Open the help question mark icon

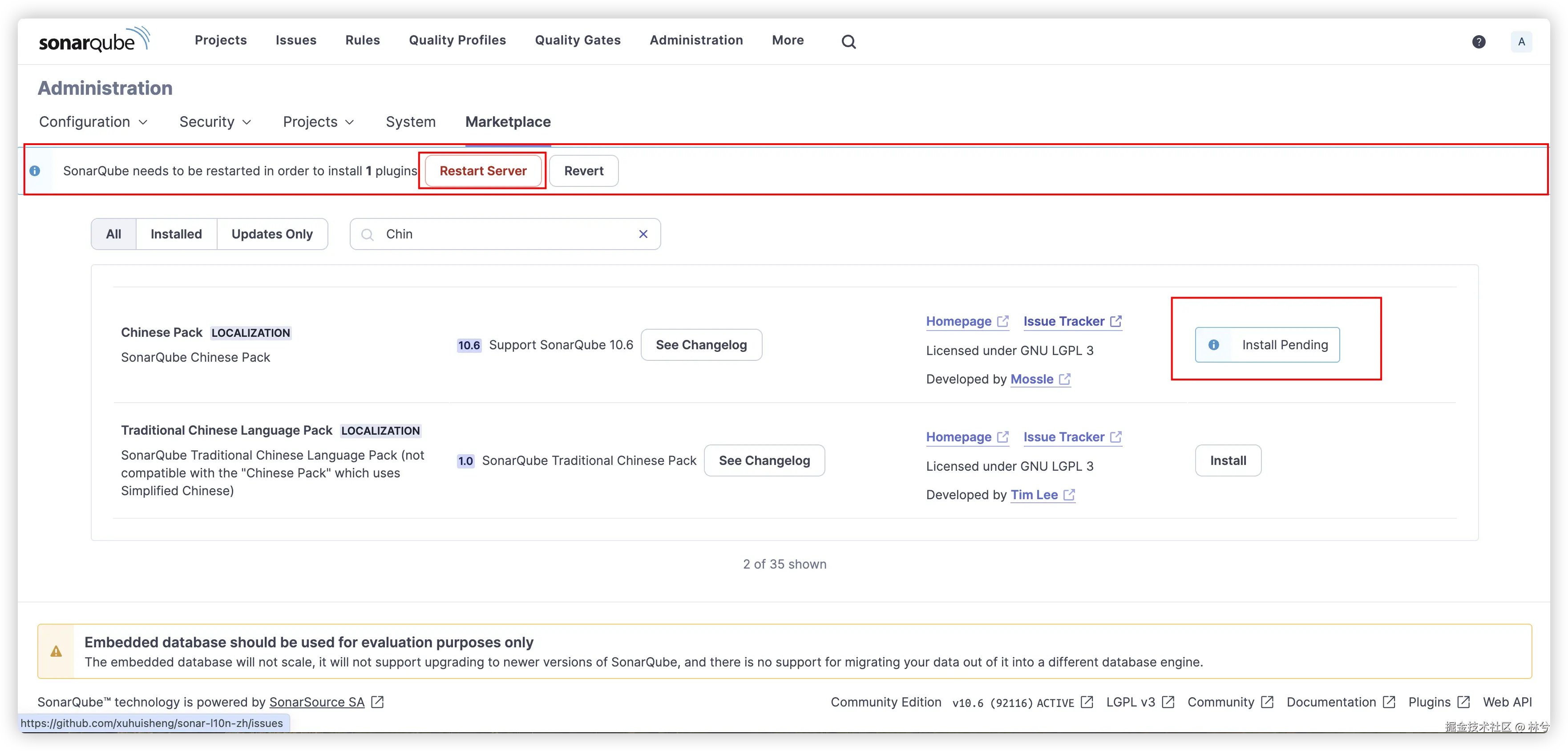tap(1479, 41)
